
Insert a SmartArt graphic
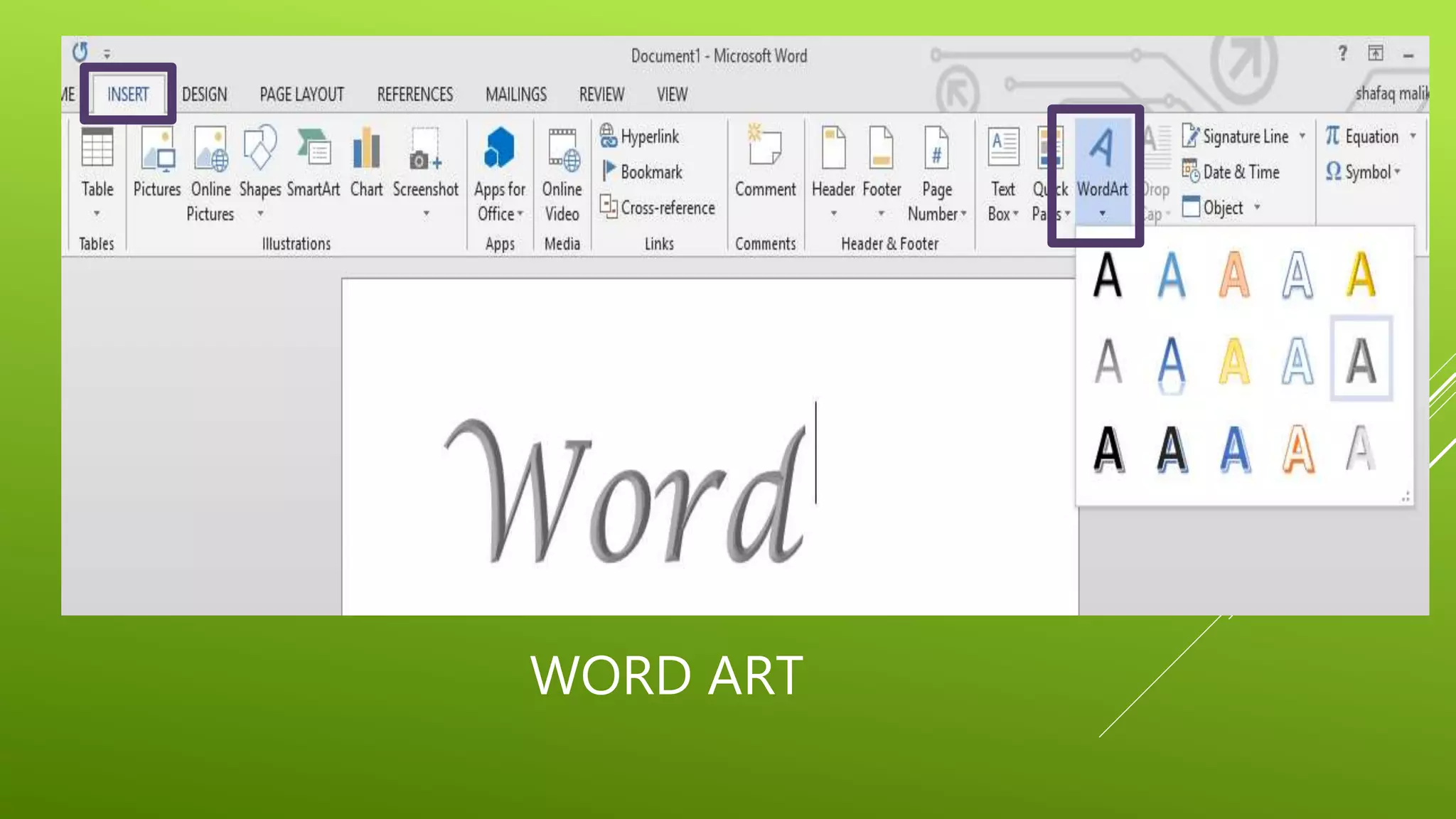pos(314,164)
